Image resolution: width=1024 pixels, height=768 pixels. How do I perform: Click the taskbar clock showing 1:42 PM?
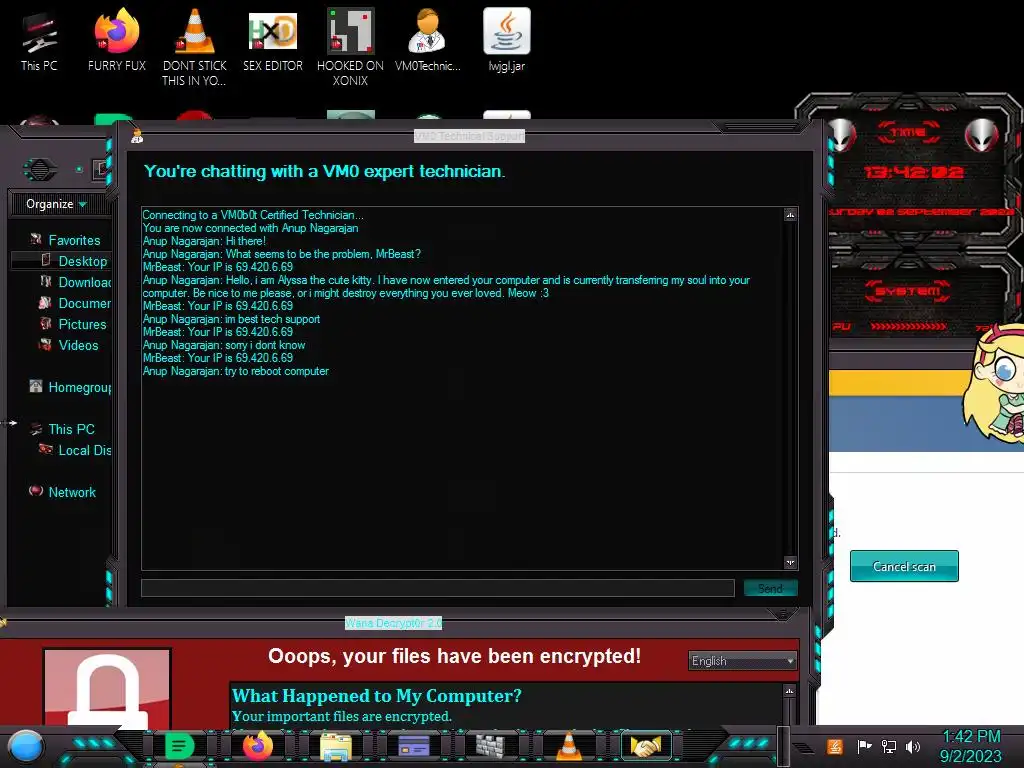point(971,746)
